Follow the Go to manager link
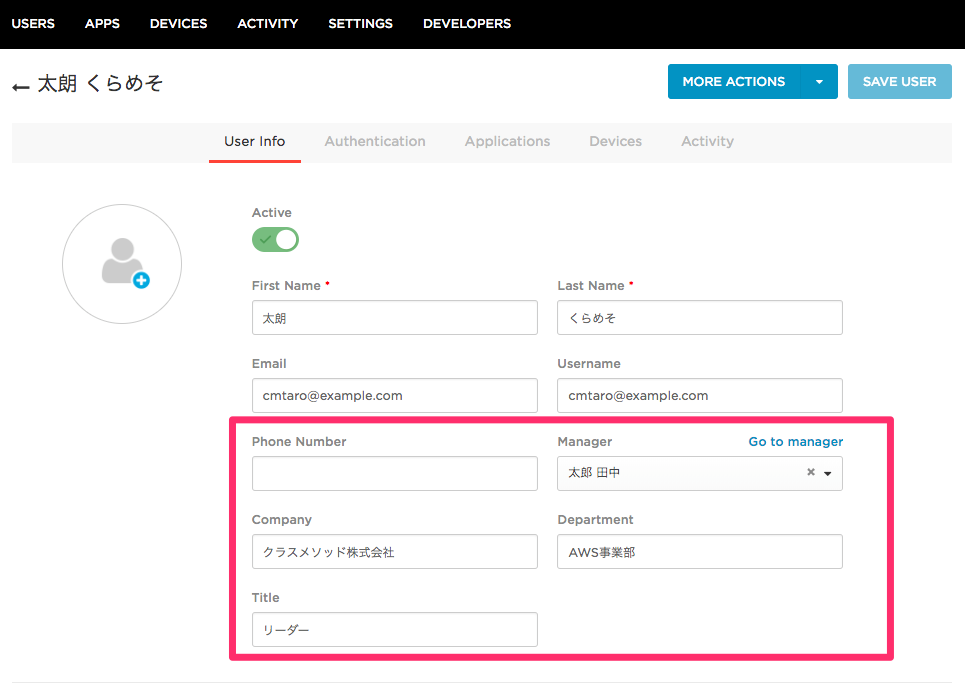Viewport: 965px width, 685px height. [x=795, y=441]
